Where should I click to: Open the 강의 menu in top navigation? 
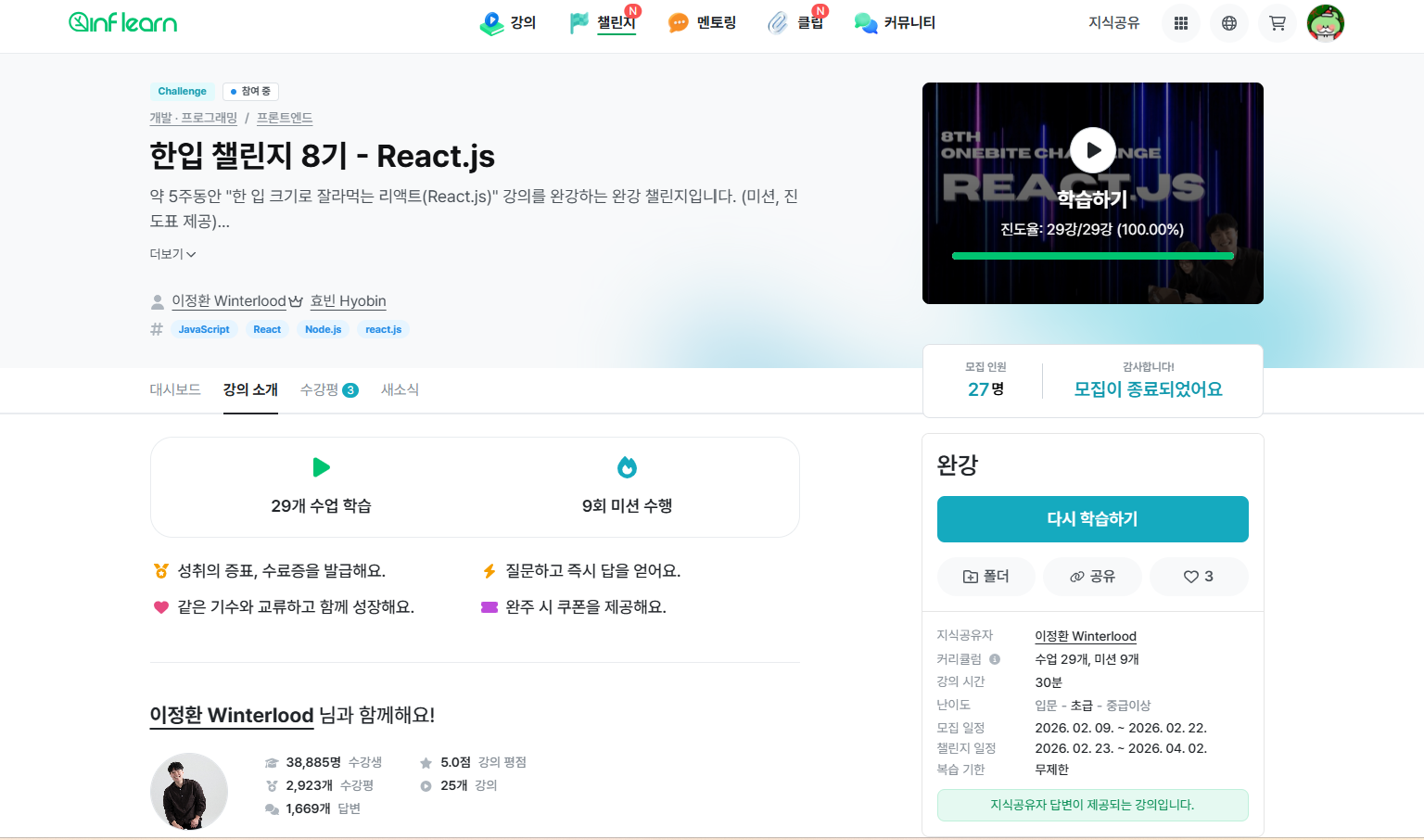[x=508, y=23]
